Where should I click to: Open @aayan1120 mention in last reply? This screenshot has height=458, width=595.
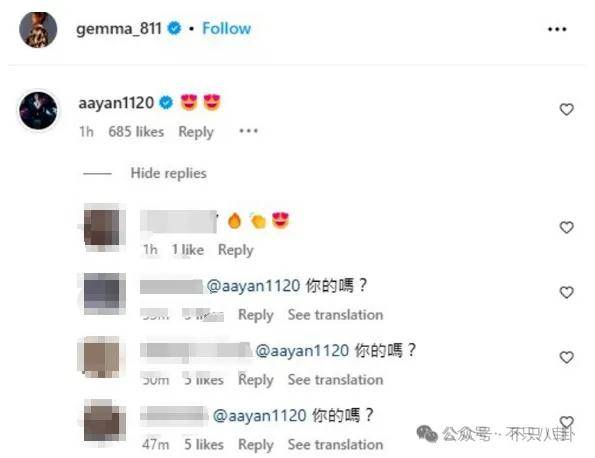[x=260, y=416]
